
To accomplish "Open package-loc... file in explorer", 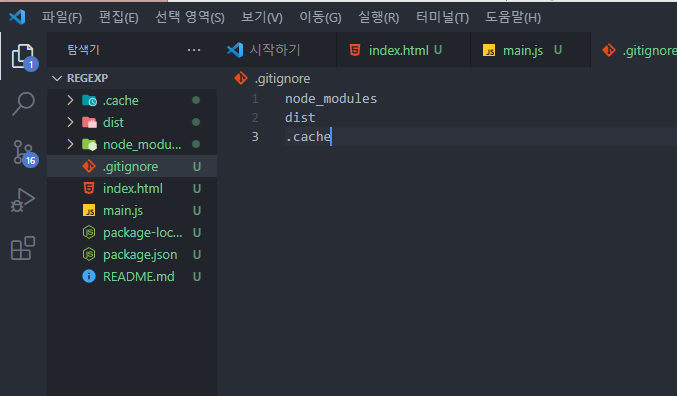I will tap(132, 232).
